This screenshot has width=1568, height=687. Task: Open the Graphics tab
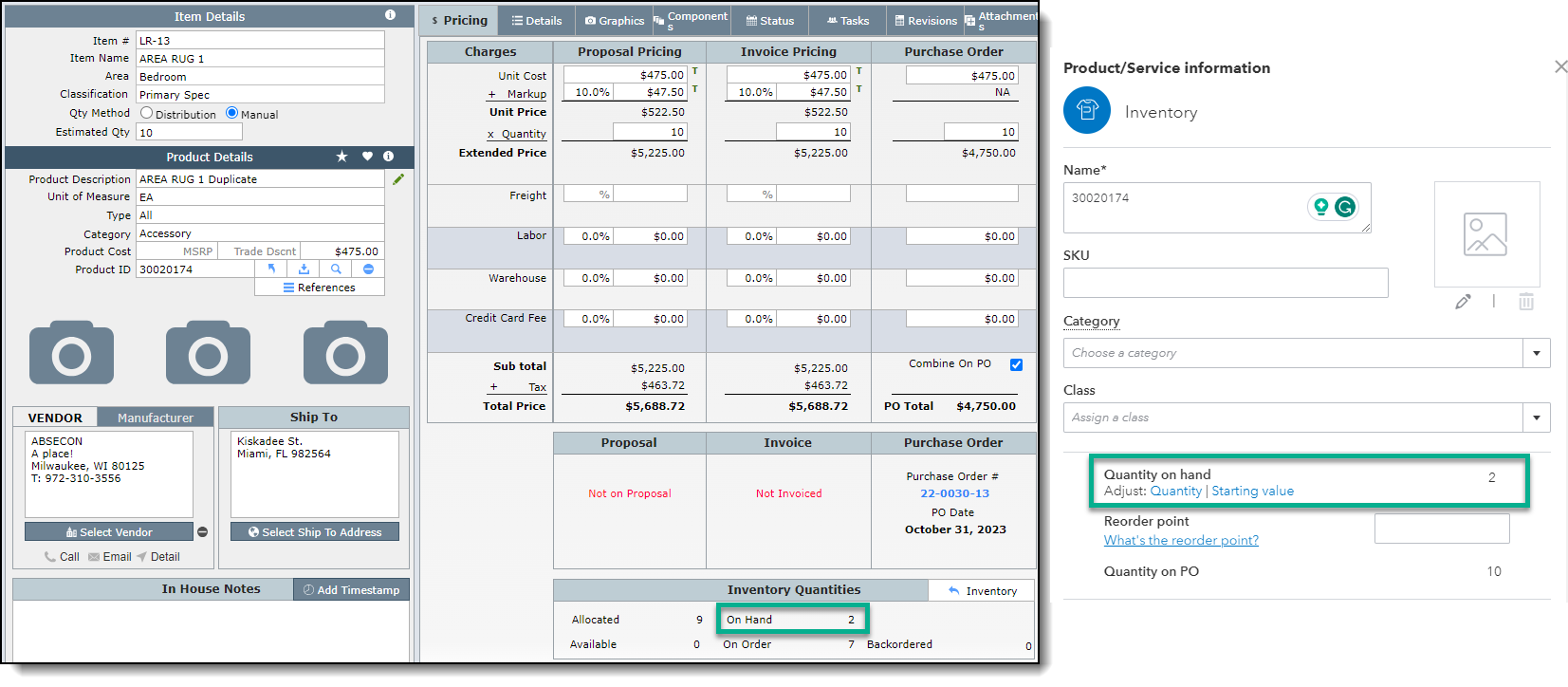615,20
